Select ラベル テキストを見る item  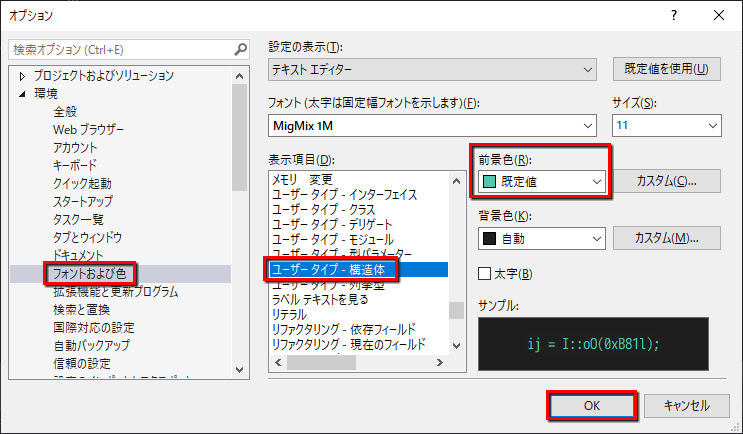coord(320,299)
